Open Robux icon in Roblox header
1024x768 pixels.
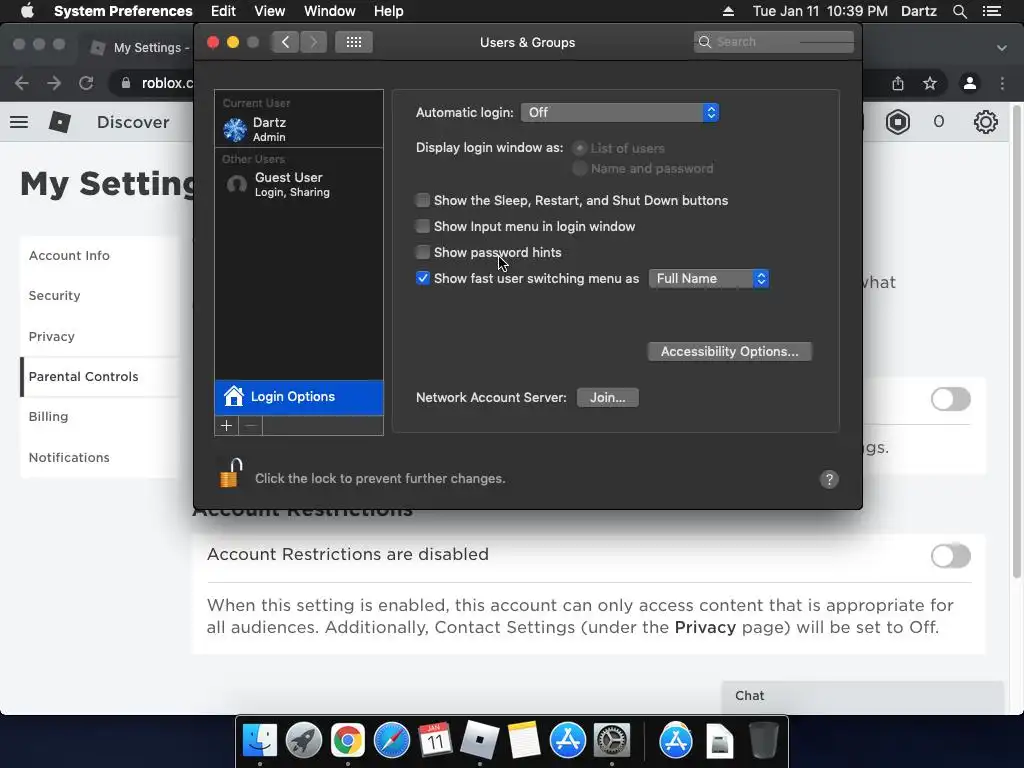click(x=898, y=121)
